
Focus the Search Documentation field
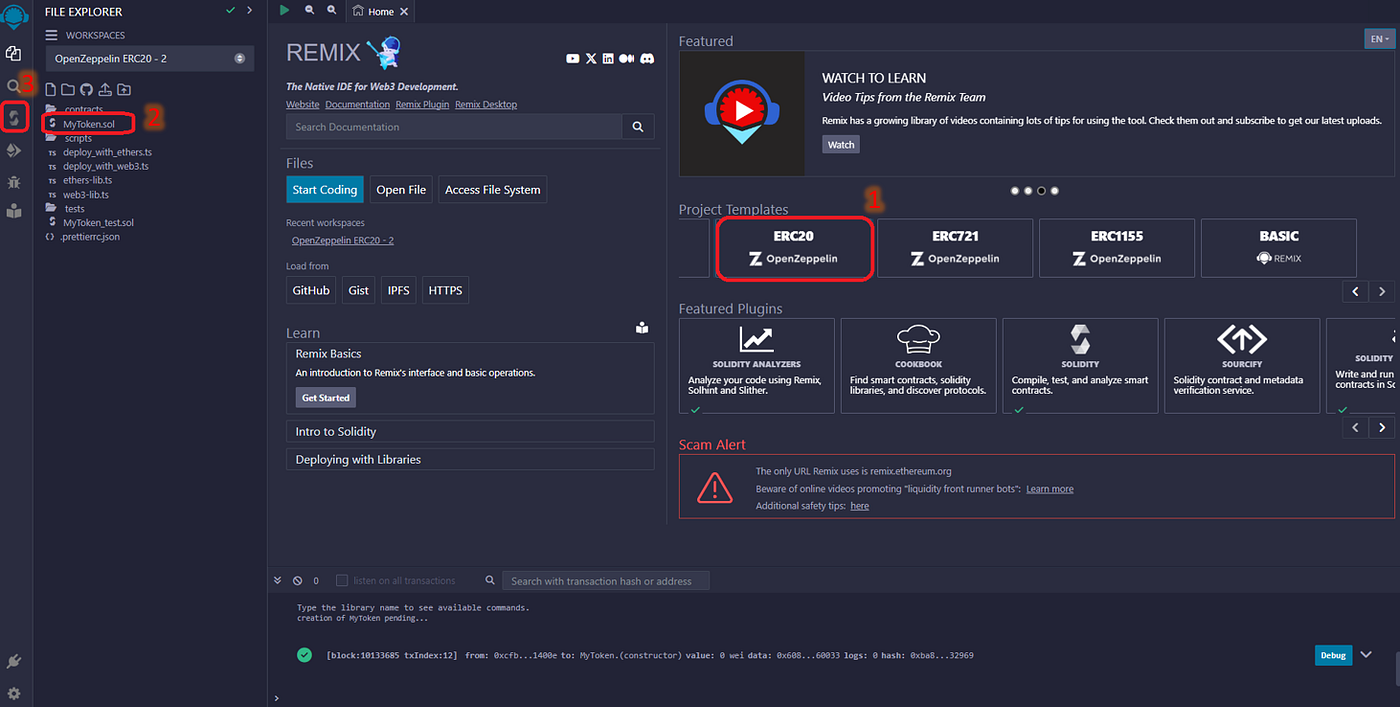pos(454,127)
